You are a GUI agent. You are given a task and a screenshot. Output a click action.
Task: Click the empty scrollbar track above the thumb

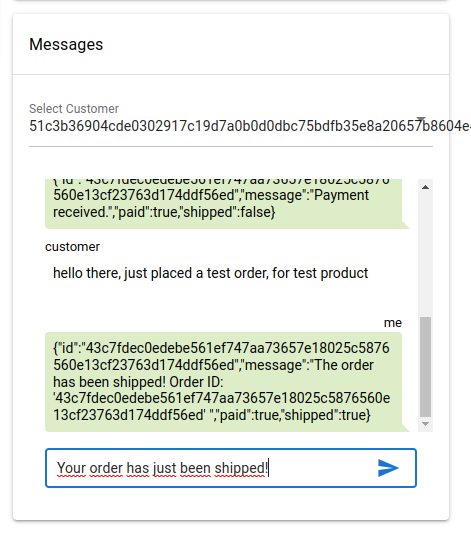pyautogui.click(x=425, y=255)
